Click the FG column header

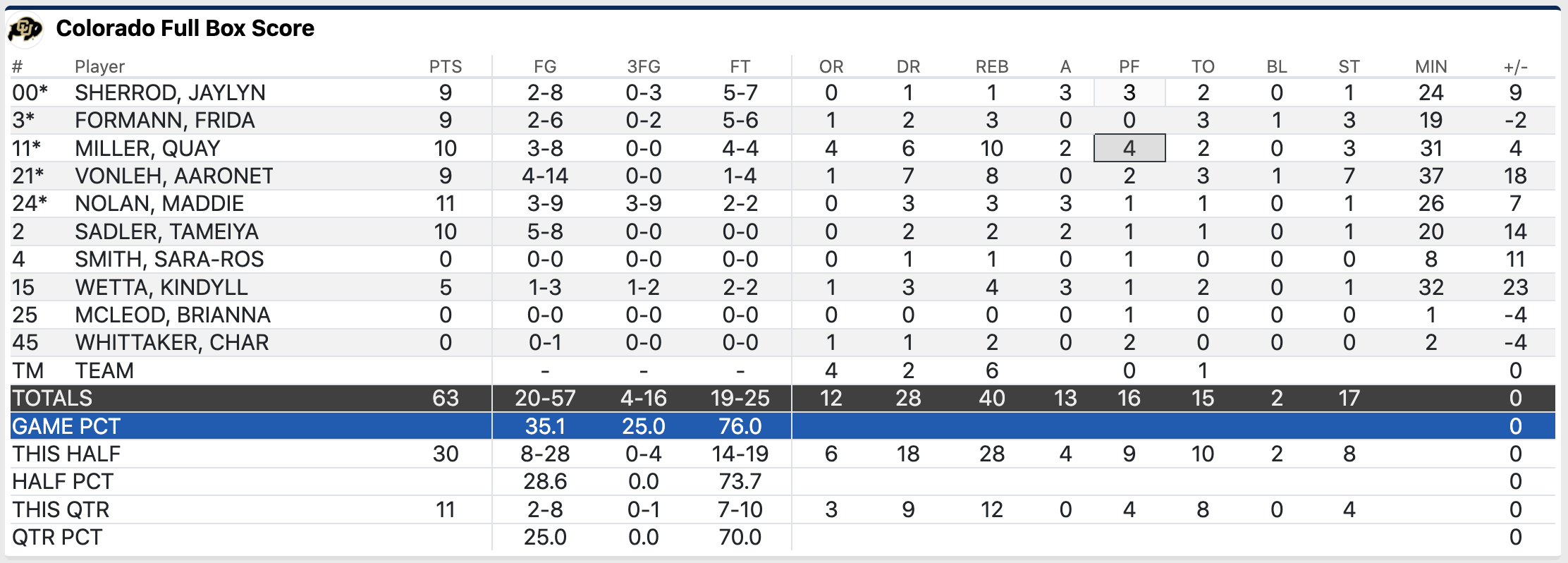pyautogui.click(x=545, y=67)
